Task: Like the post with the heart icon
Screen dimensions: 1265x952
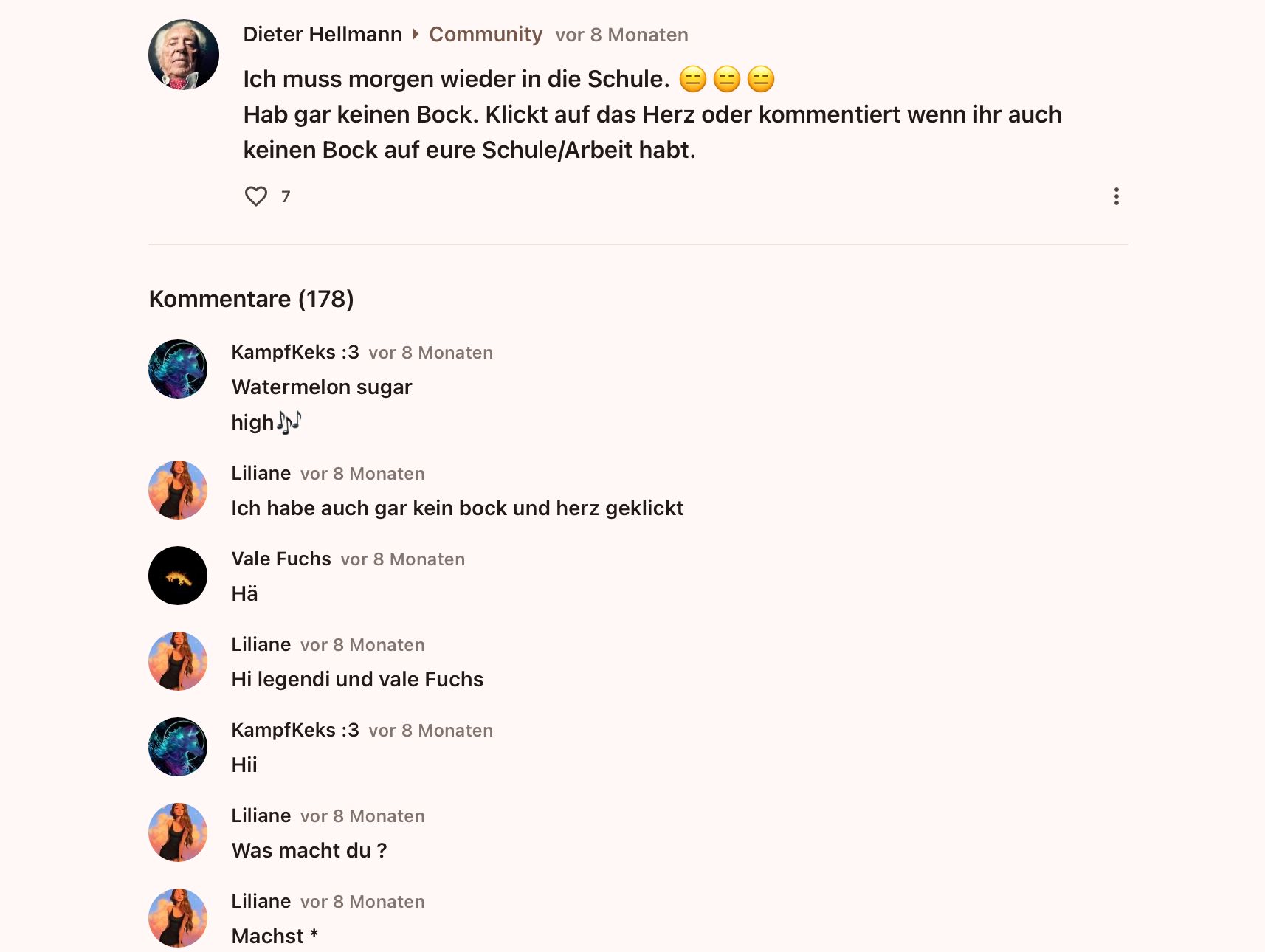Action: pos(256,196)
